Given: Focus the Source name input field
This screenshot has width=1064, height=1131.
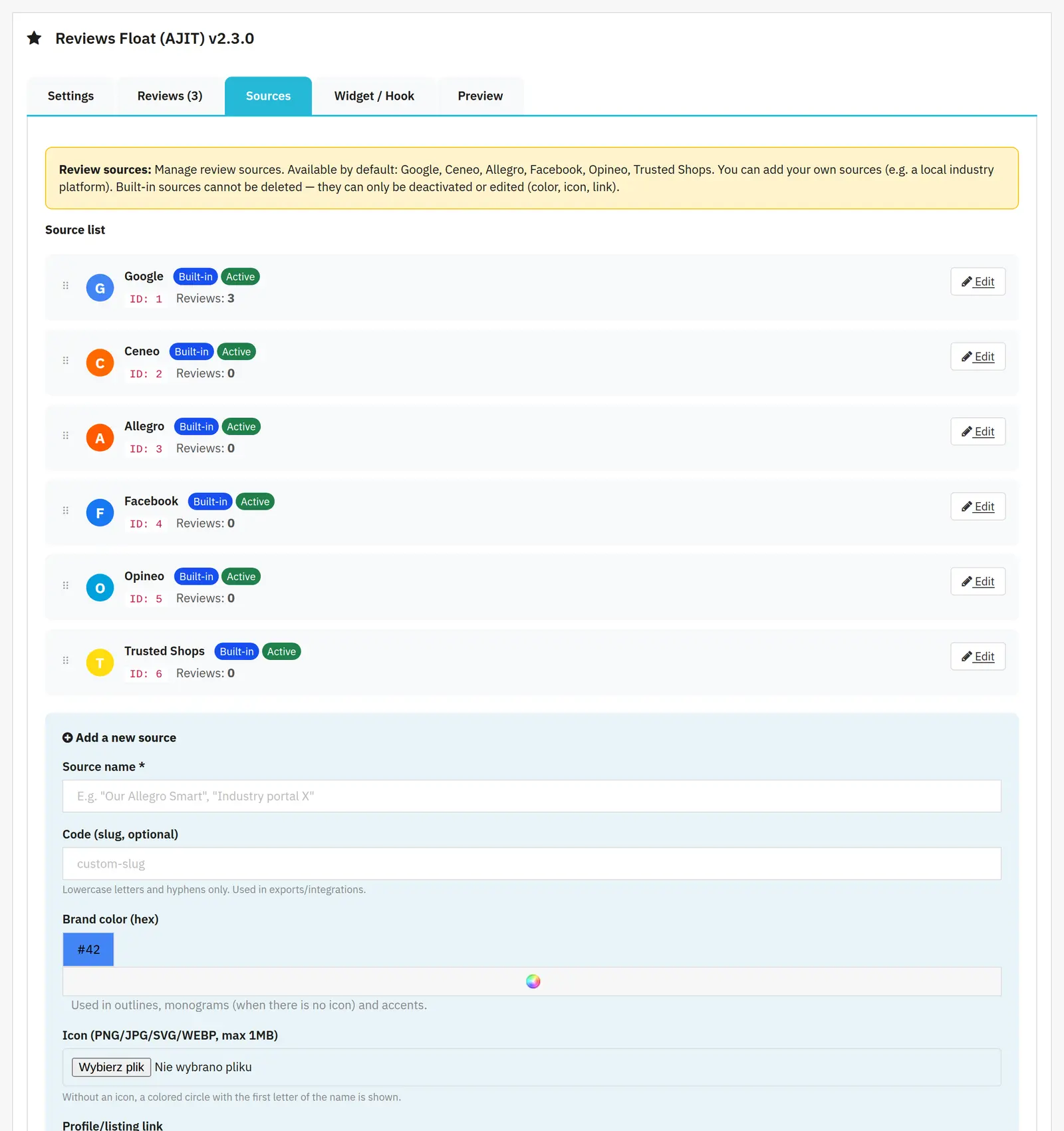Looking at the screenshot, I should point(531,796).
